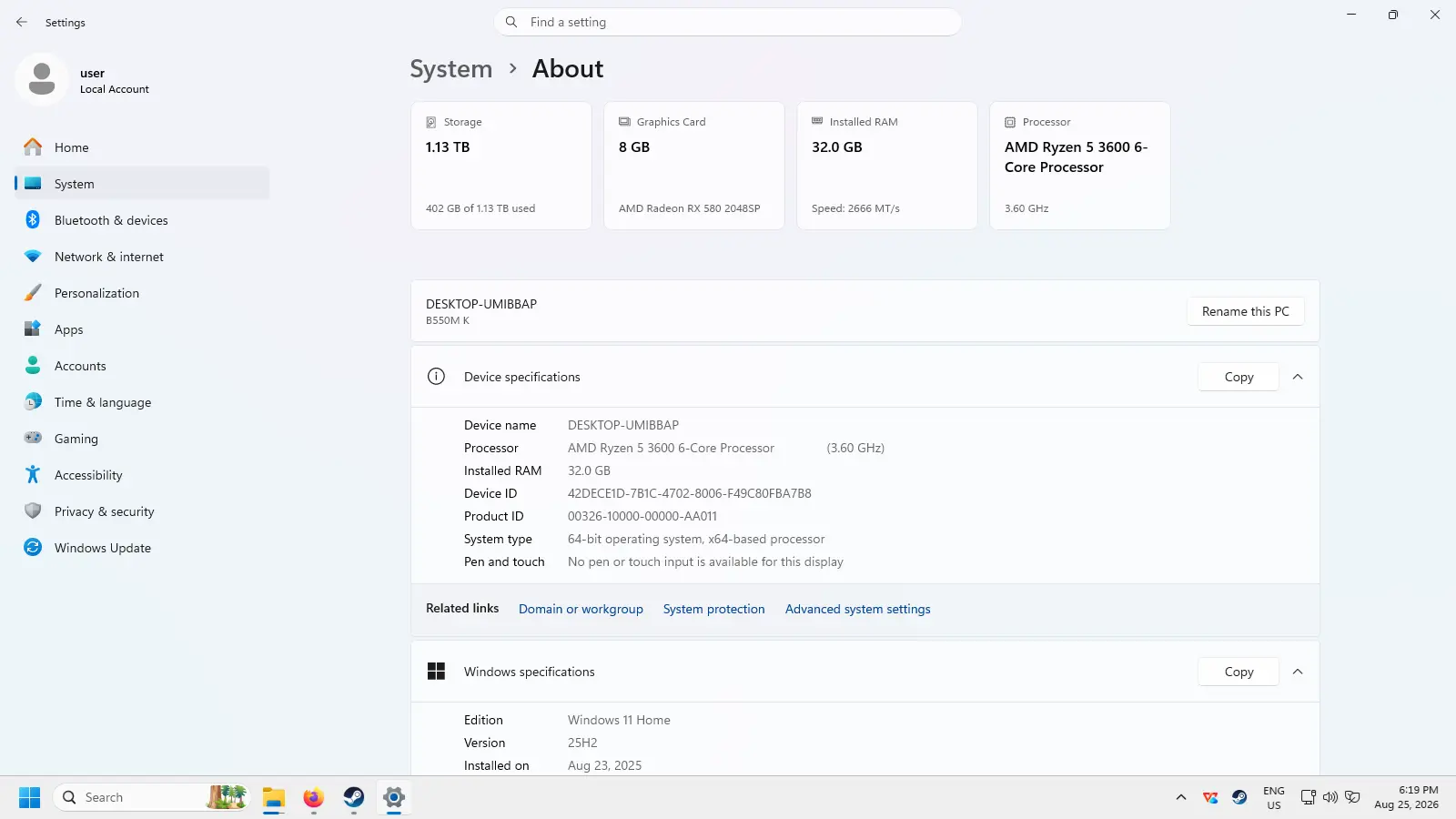Screen dimensions: 1456x819
Task: Click Rename this PC button
Action: [x=1245, y=311]
